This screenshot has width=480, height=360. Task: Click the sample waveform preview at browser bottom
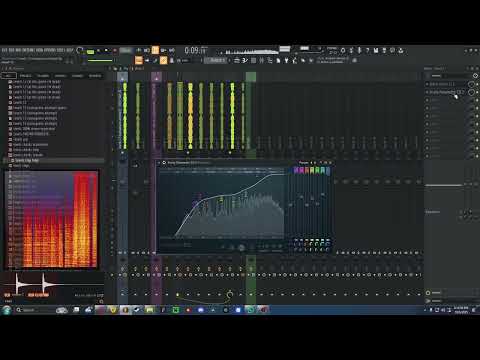click(x=53, y=284)
